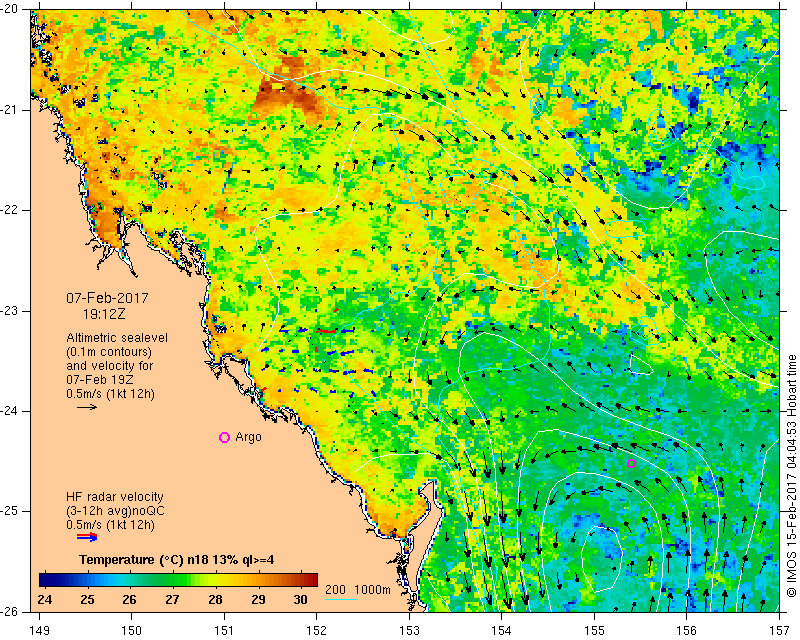Click longitude axis label 151

coord(224,630)
